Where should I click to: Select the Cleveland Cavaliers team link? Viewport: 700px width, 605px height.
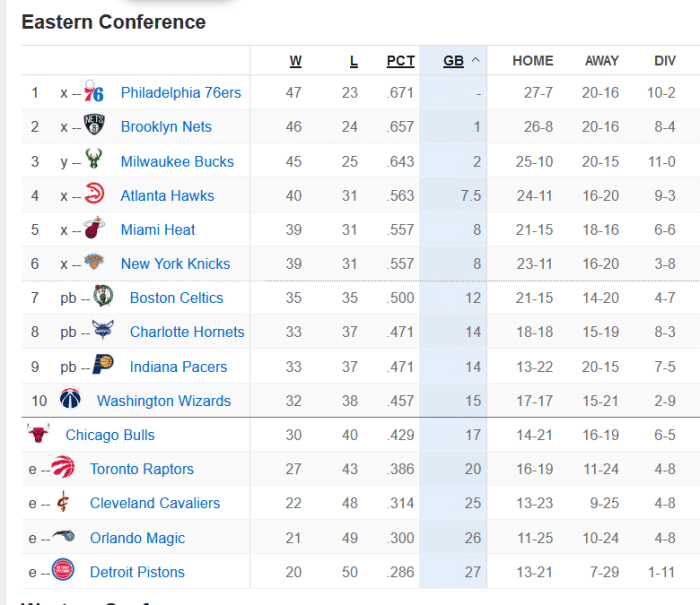(x=155, y=503)
